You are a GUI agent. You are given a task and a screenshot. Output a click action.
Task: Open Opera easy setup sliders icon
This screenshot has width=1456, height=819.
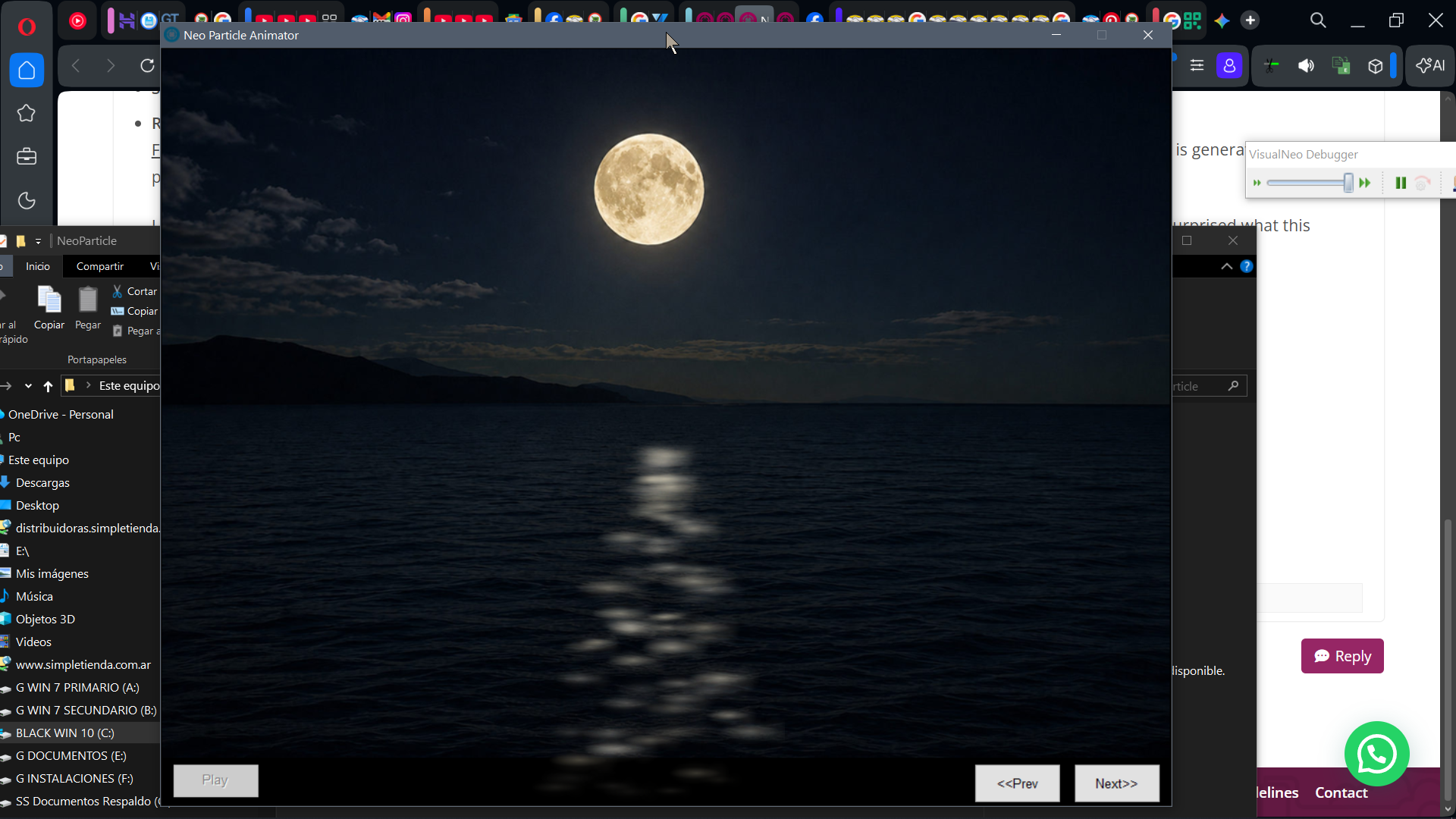(1197, 66)
